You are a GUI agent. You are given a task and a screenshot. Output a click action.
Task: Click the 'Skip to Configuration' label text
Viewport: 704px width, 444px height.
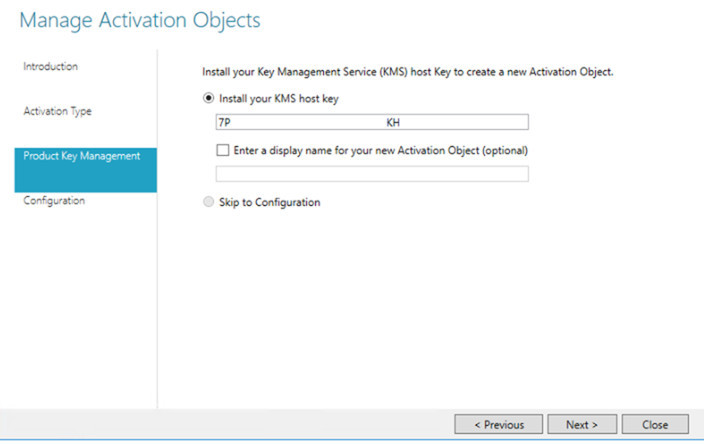(x=269, y=202)
